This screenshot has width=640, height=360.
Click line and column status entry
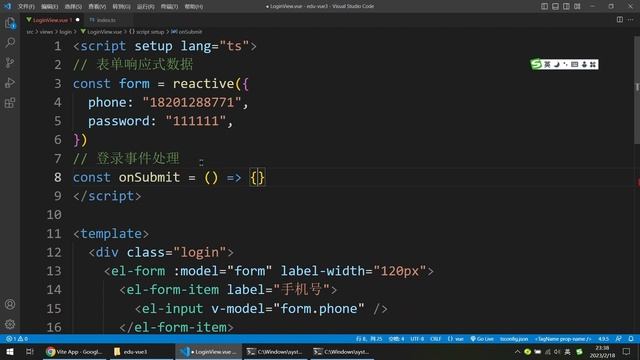[369, 339]
